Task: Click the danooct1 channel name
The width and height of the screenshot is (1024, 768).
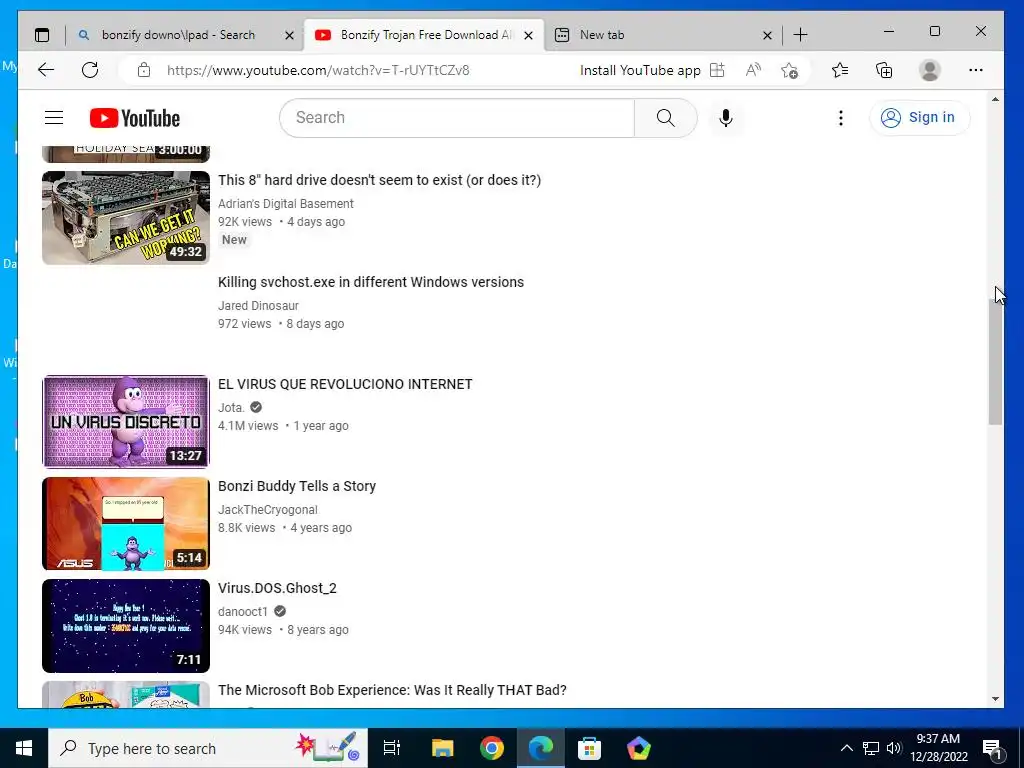Action: tap(243, 611)
